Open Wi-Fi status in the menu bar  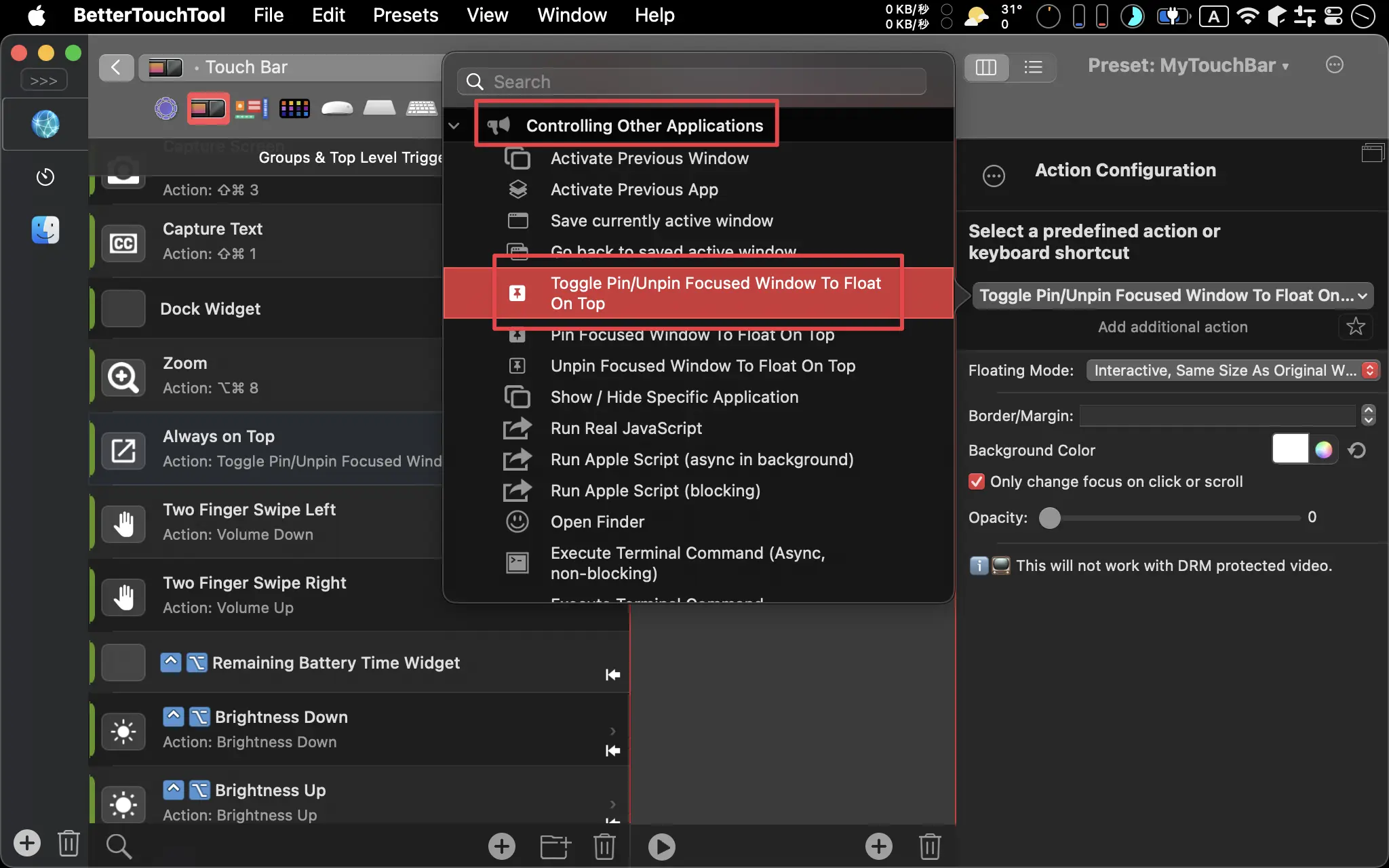pyautogui.click(x=1247, y=15)
